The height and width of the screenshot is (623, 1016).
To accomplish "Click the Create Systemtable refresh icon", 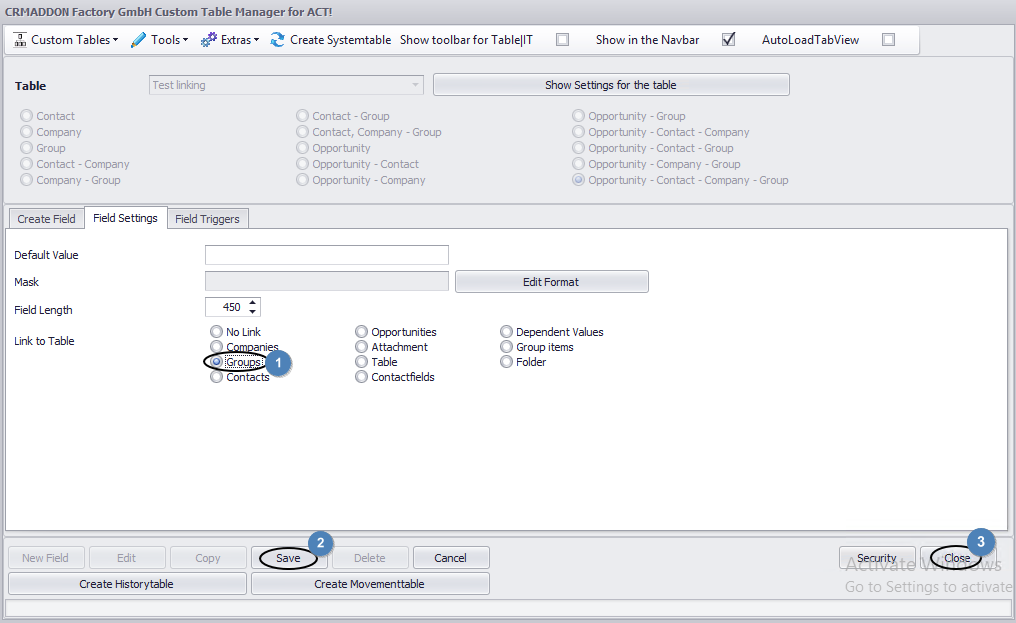I will tap(277, 40).
